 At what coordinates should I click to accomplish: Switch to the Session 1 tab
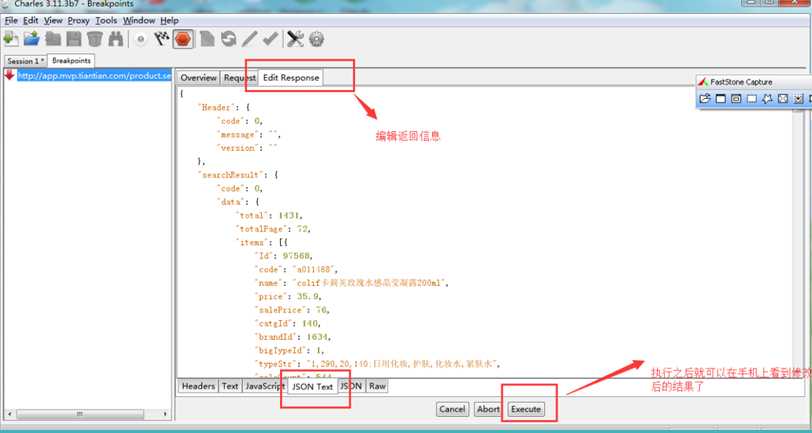click(x=25, y=61)
